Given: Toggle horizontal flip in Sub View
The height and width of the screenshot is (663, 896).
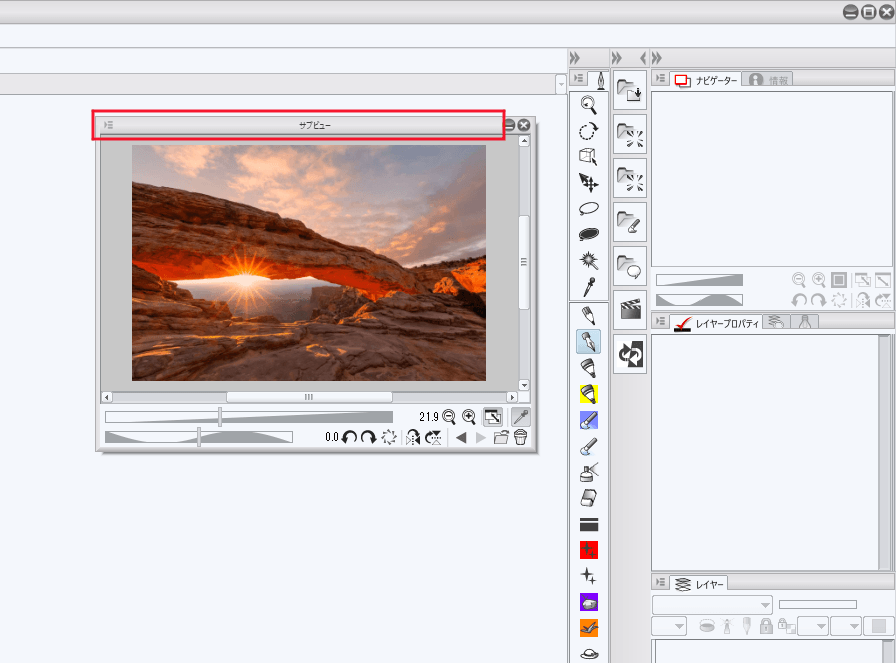Looking at the screenshot, I should pyautogui.click(x=413, y=437).
